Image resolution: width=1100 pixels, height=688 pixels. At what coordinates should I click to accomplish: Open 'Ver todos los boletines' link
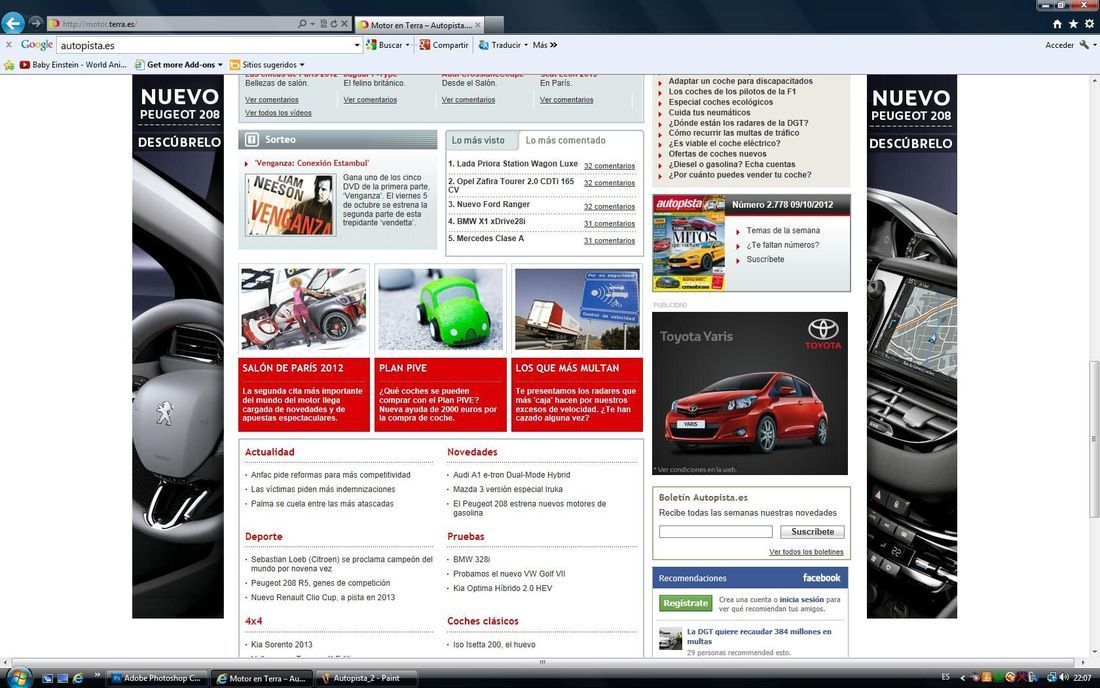click(x=806, y=552)
